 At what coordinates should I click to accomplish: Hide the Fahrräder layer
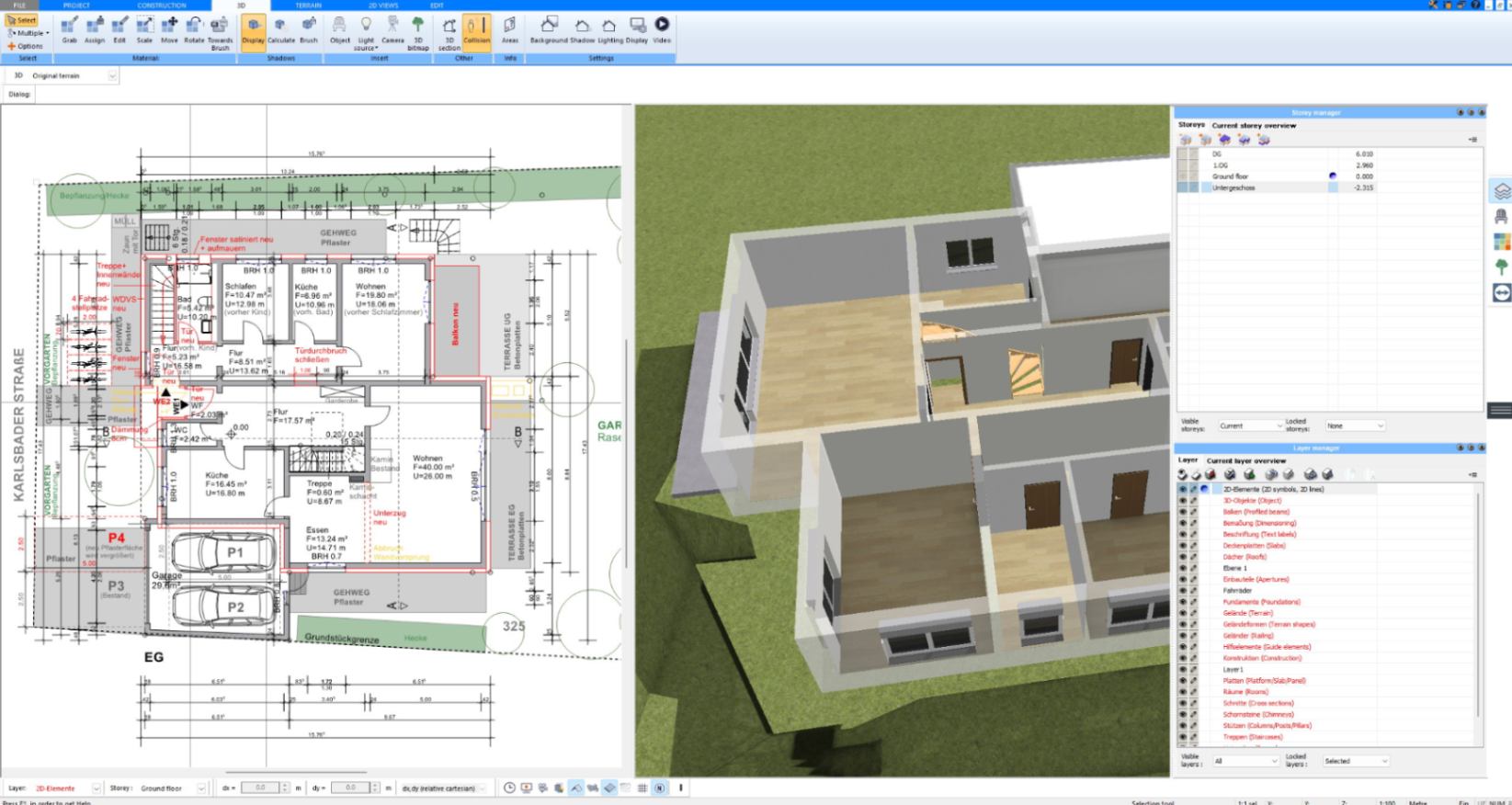pos(1183,591)
